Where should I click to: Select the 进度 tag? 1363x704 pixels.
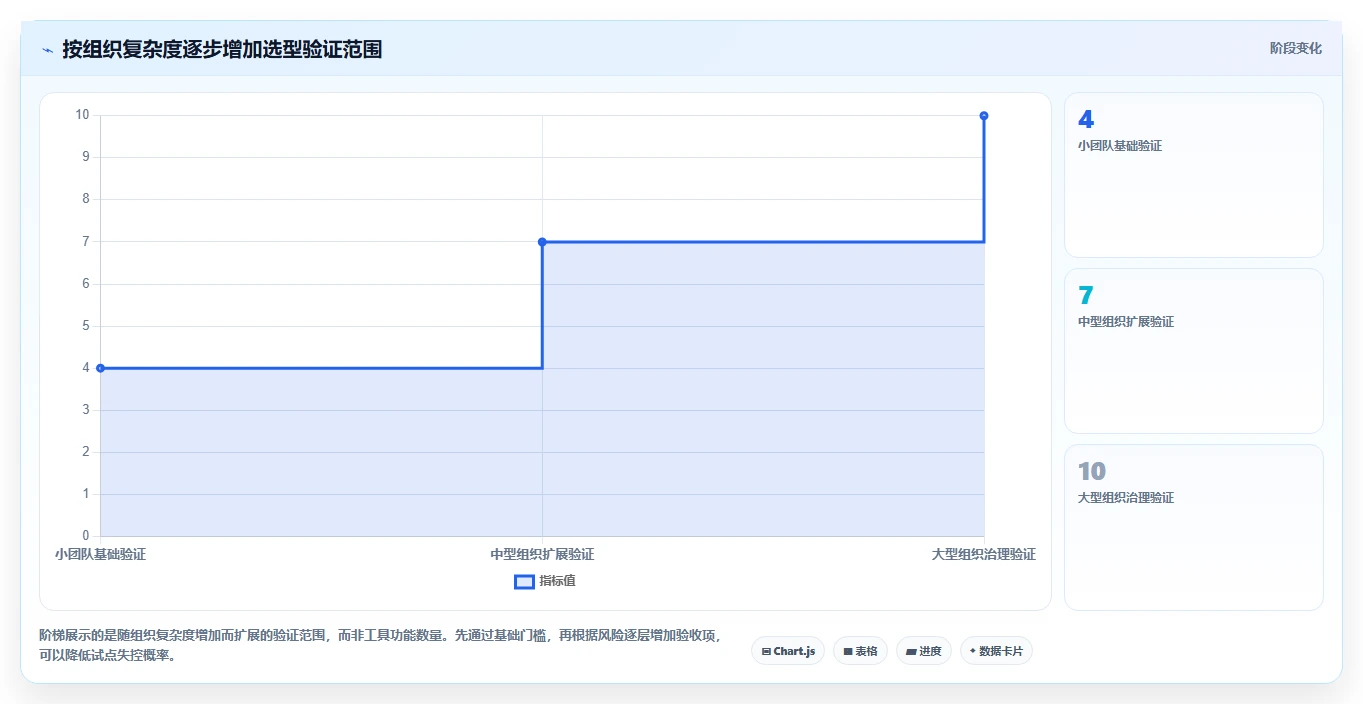pos(924,651)
